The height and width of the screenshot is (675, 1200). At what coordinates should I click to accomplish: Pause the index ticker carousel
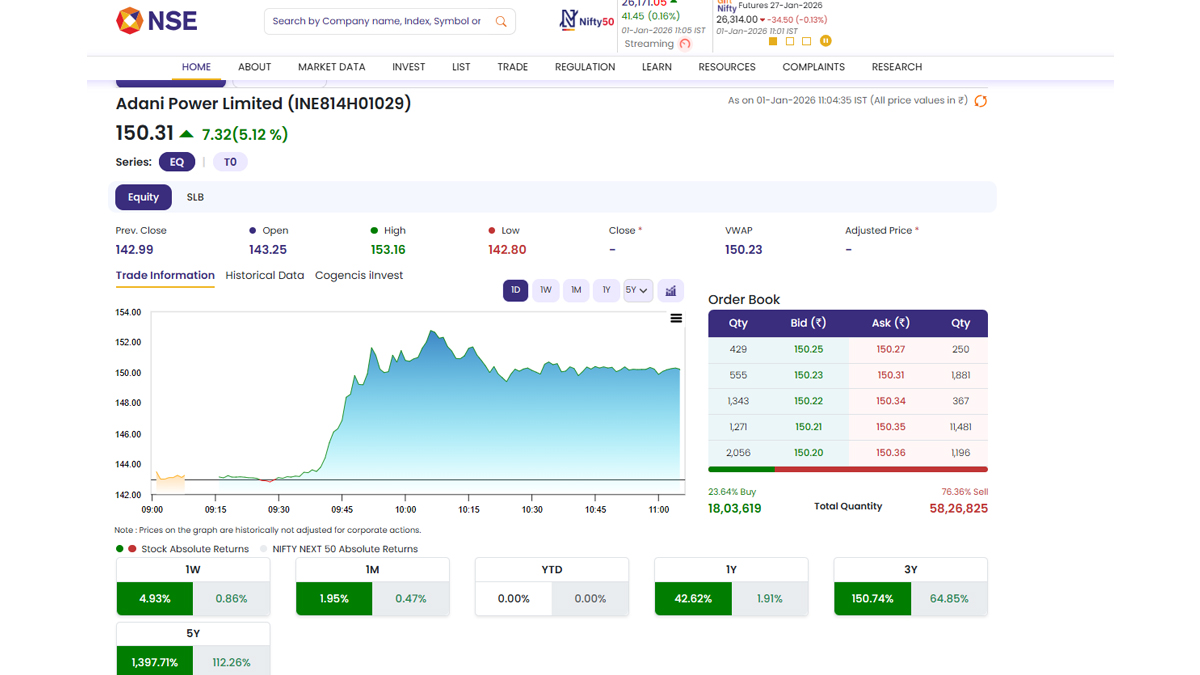[x=825, y=41]
